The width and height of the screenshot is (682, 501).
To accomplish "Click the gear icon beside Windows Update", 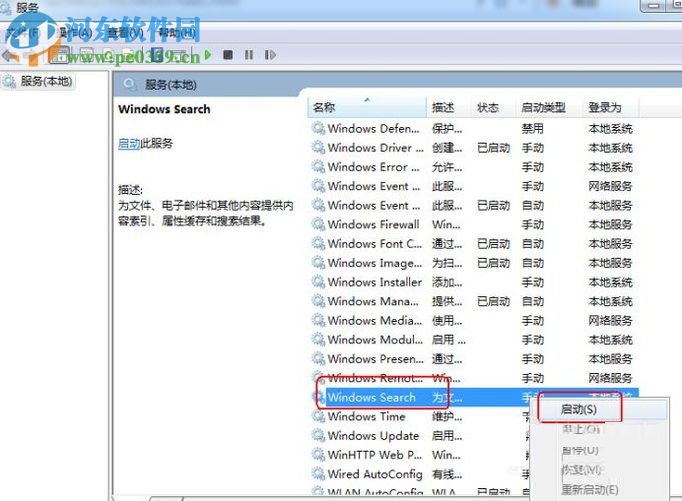I will pos(318,436).
